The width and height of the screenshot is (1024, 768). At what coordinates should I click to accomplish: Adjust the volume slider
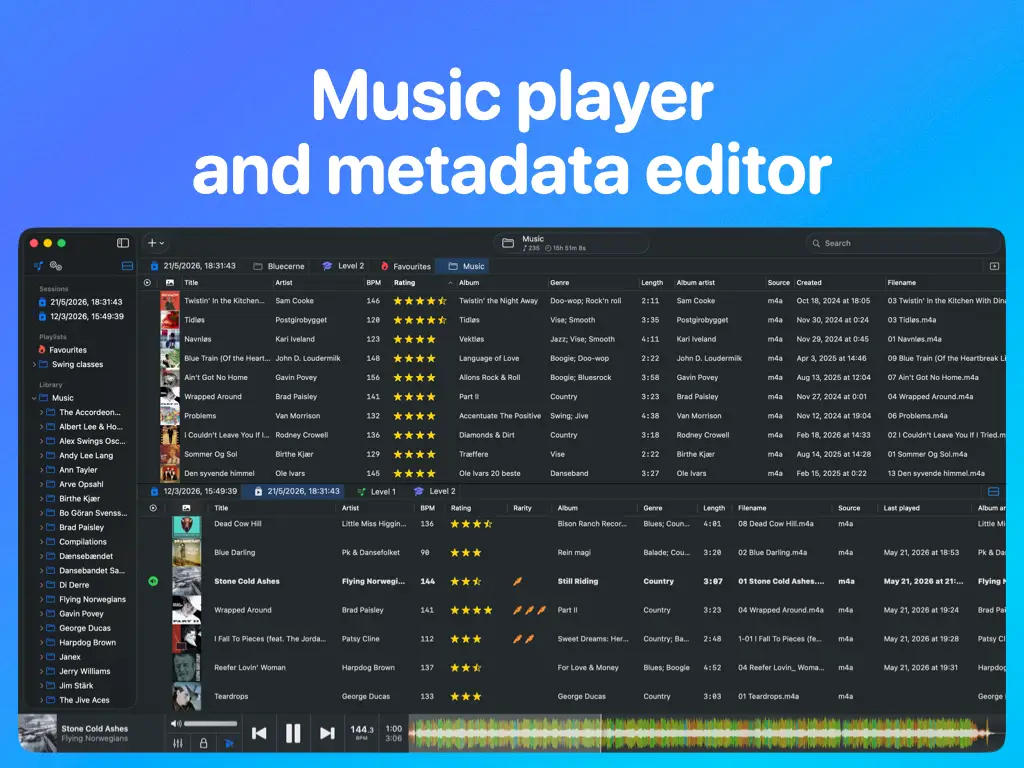[x=210, y=724]
